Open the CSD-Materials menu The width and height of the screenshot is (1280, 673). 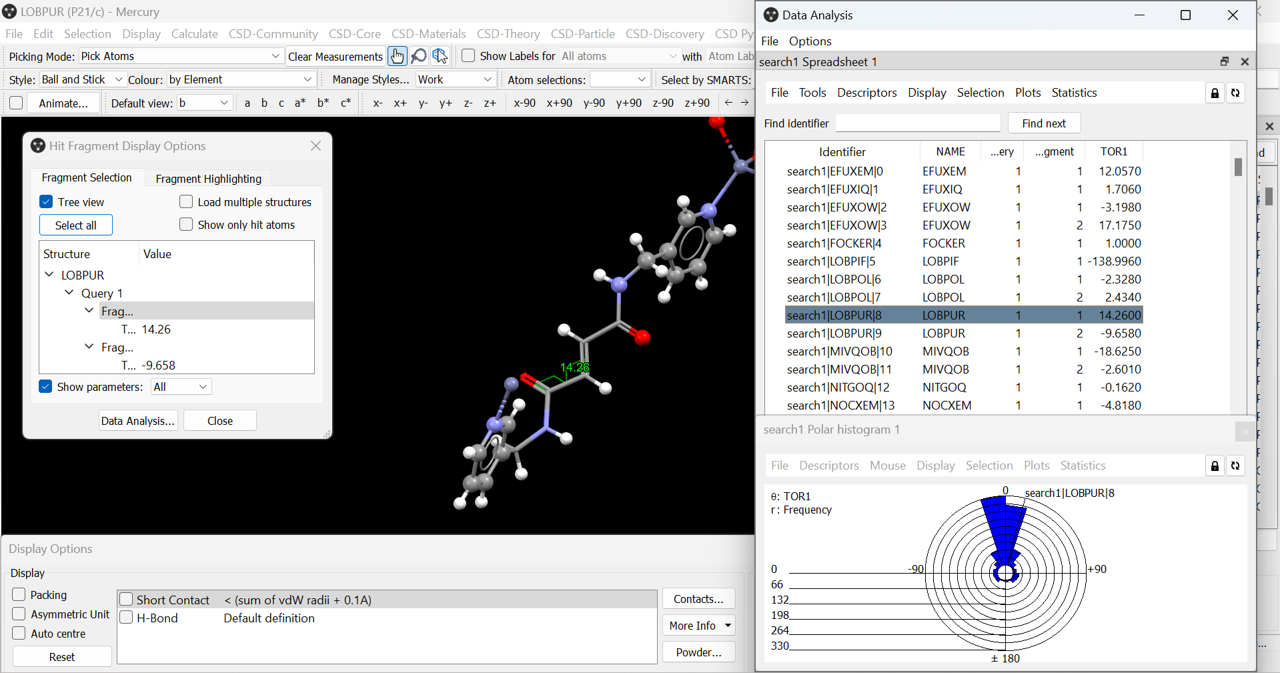[428, 33]
